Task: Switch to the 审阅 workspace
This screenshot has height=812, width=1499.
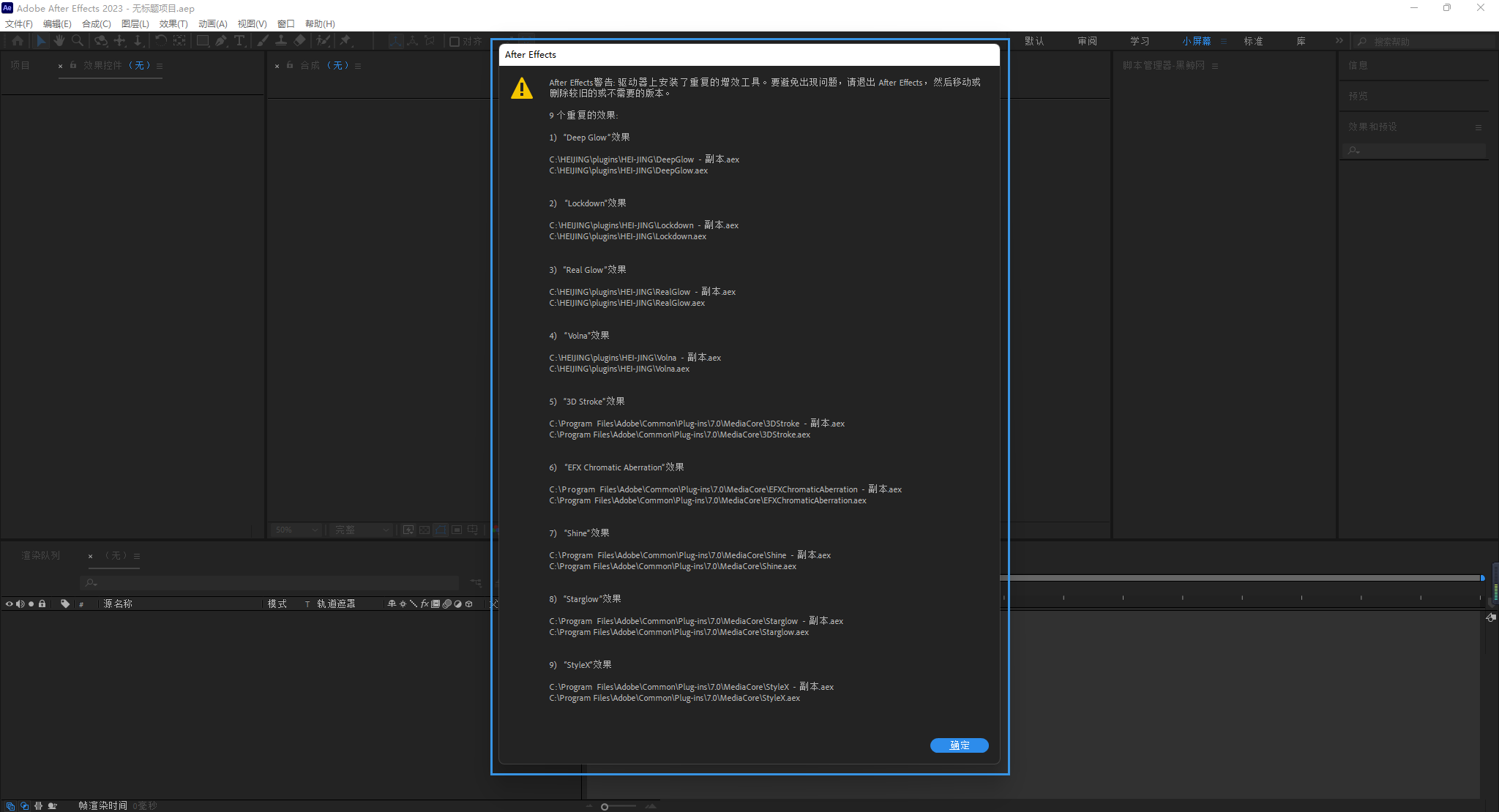Action: click(1087, 41)
